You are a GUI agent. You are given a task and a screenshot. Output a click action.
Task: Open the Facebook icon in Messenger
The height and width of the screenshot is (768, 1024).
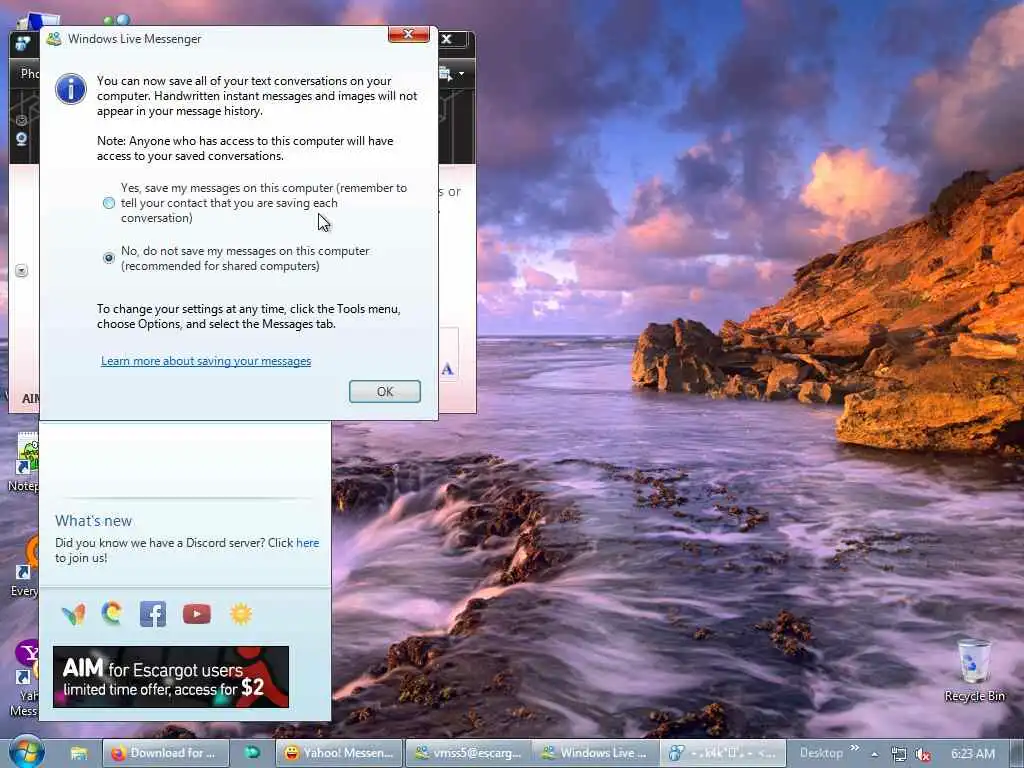click(153, 614)
